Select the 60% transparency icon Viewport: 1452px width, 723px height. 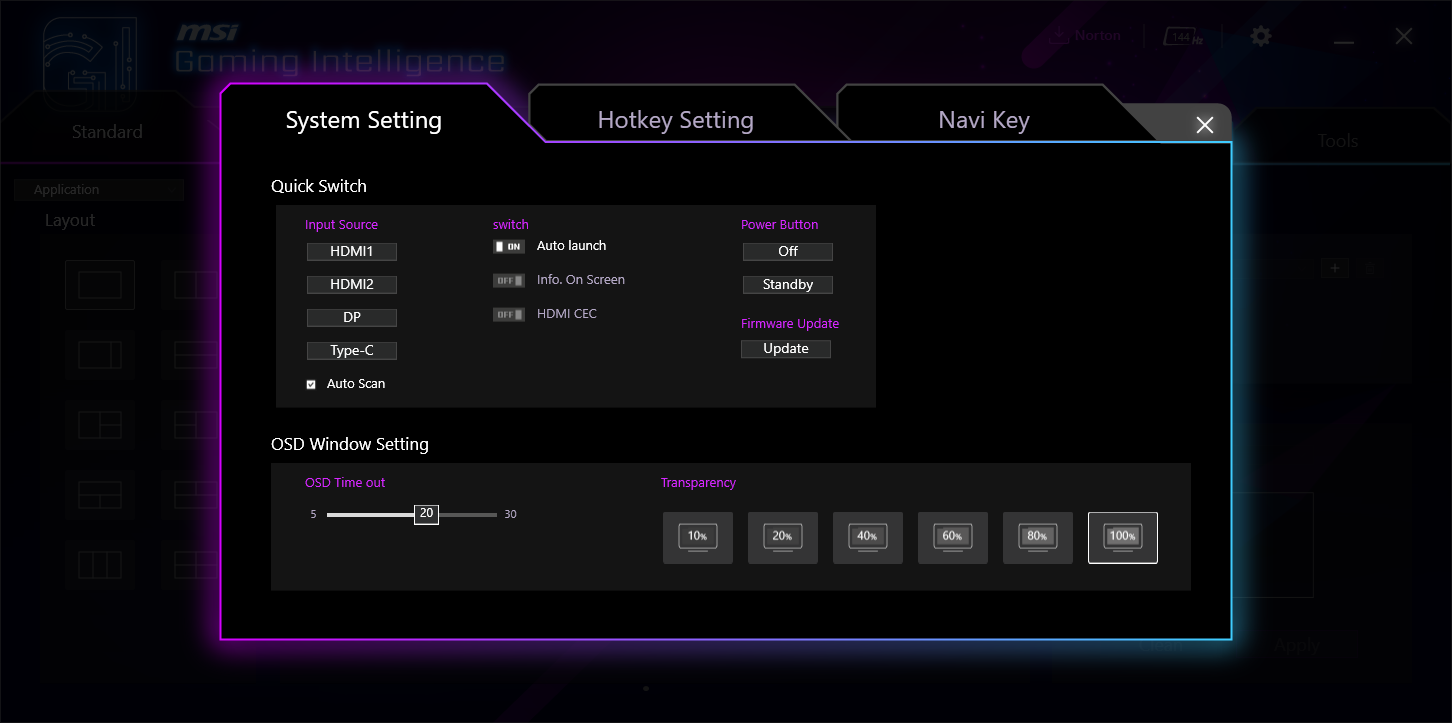coord(953,538)
